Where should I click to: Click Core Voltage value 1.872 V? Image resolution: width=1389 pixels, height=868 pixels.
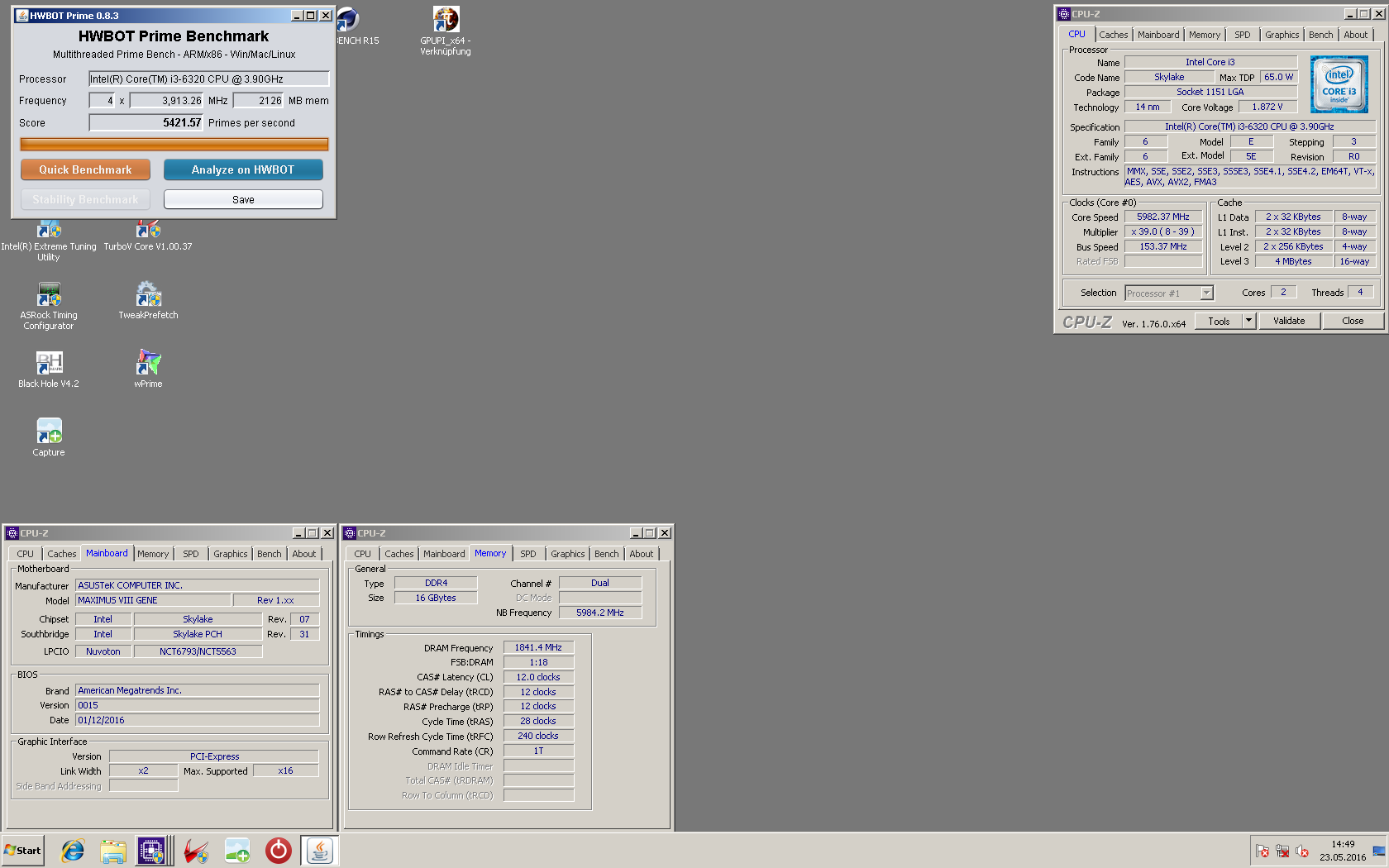(1267, 107)
